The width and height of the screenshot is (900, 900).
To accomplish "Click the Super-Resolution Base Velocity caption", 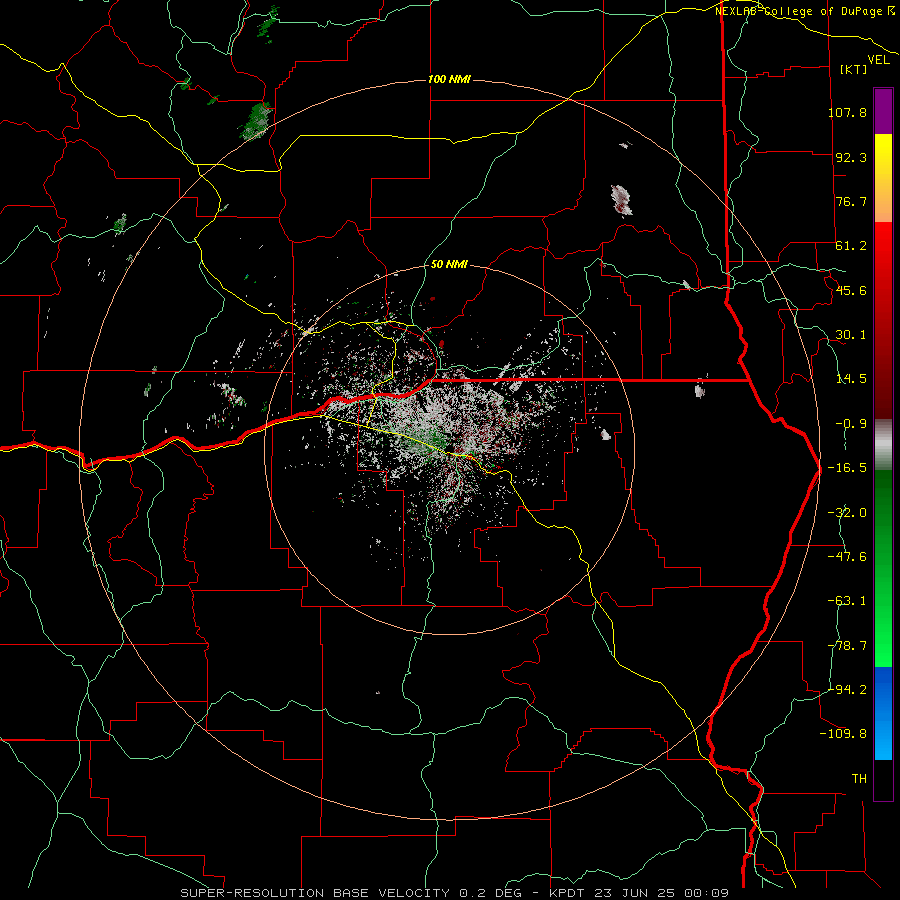I will point(455,893).
